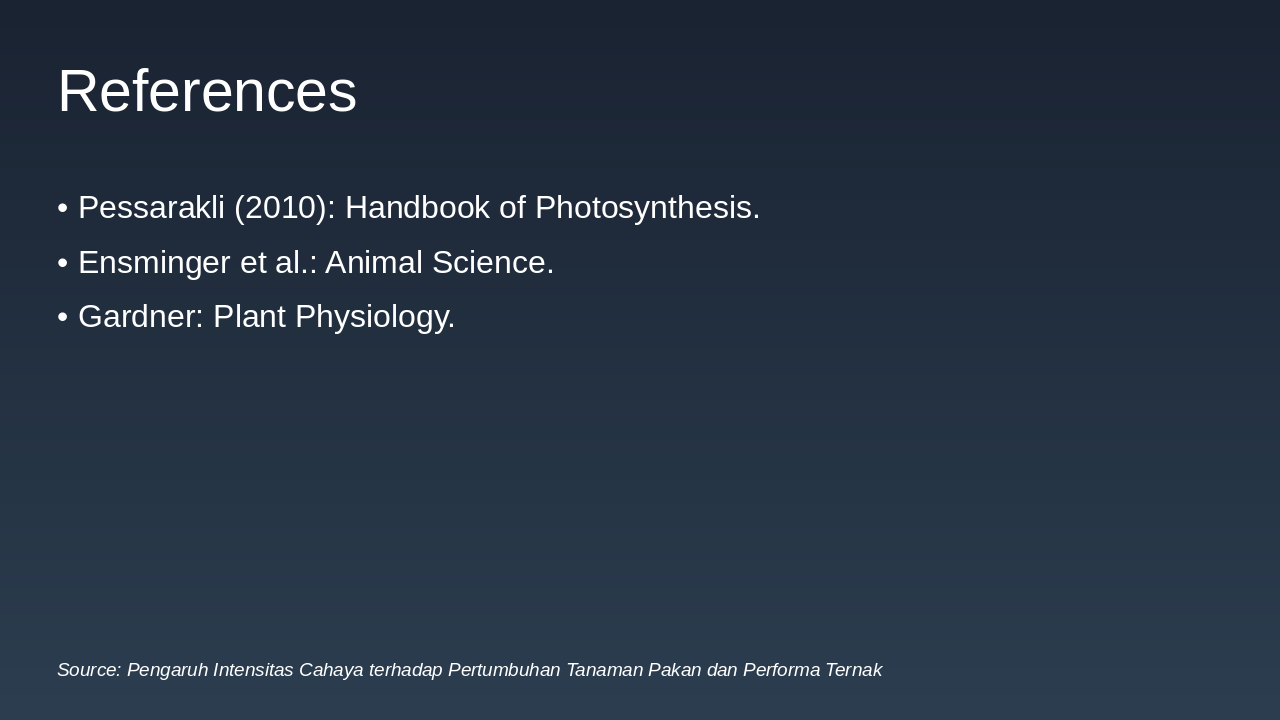Click the word Pessarakli in first reference

pos(151,208)
